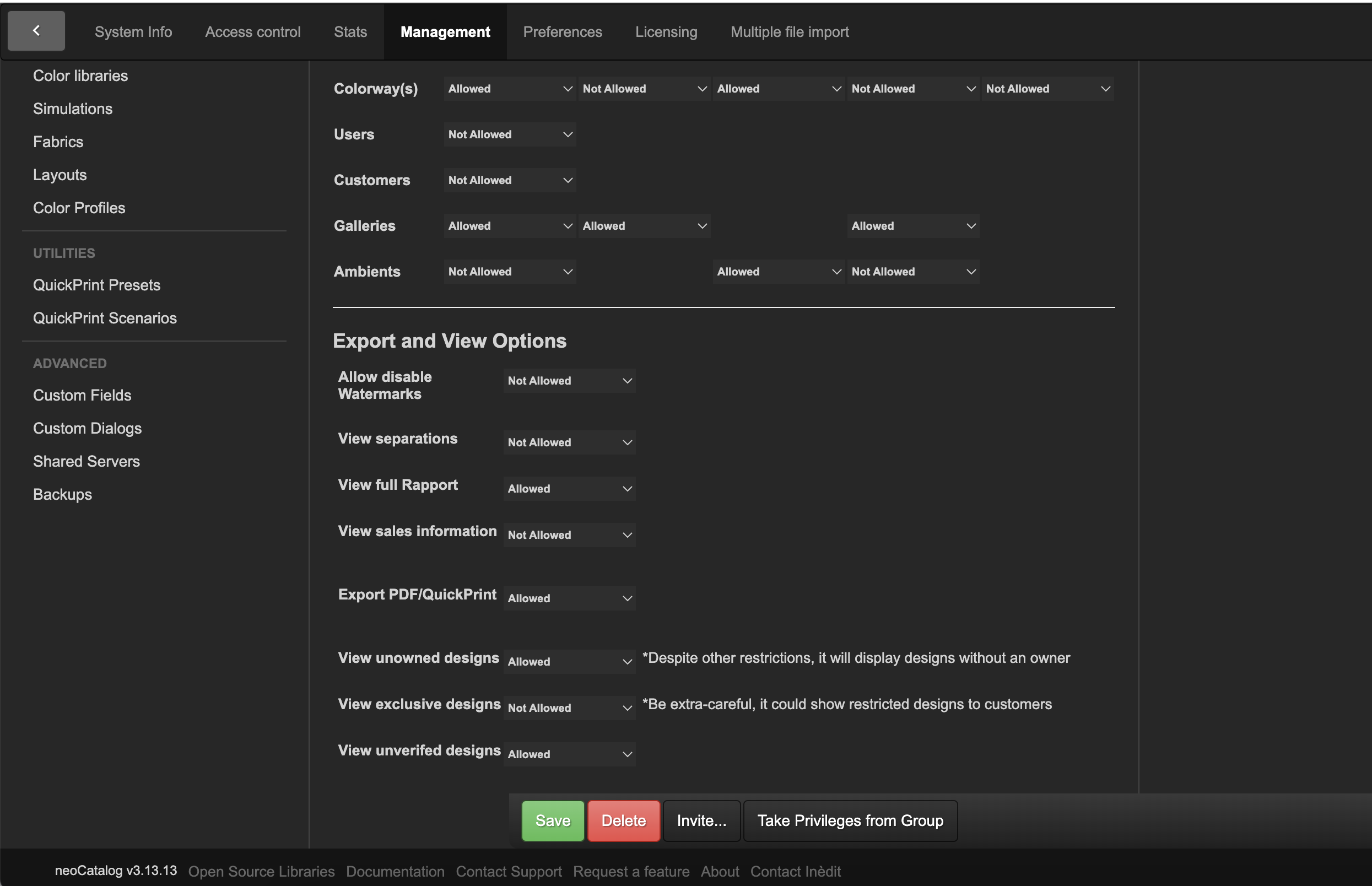Select QuickPrint Presets in the sidebar
Viewport: 1372px width, 886px height.
(x=96, y=285)
